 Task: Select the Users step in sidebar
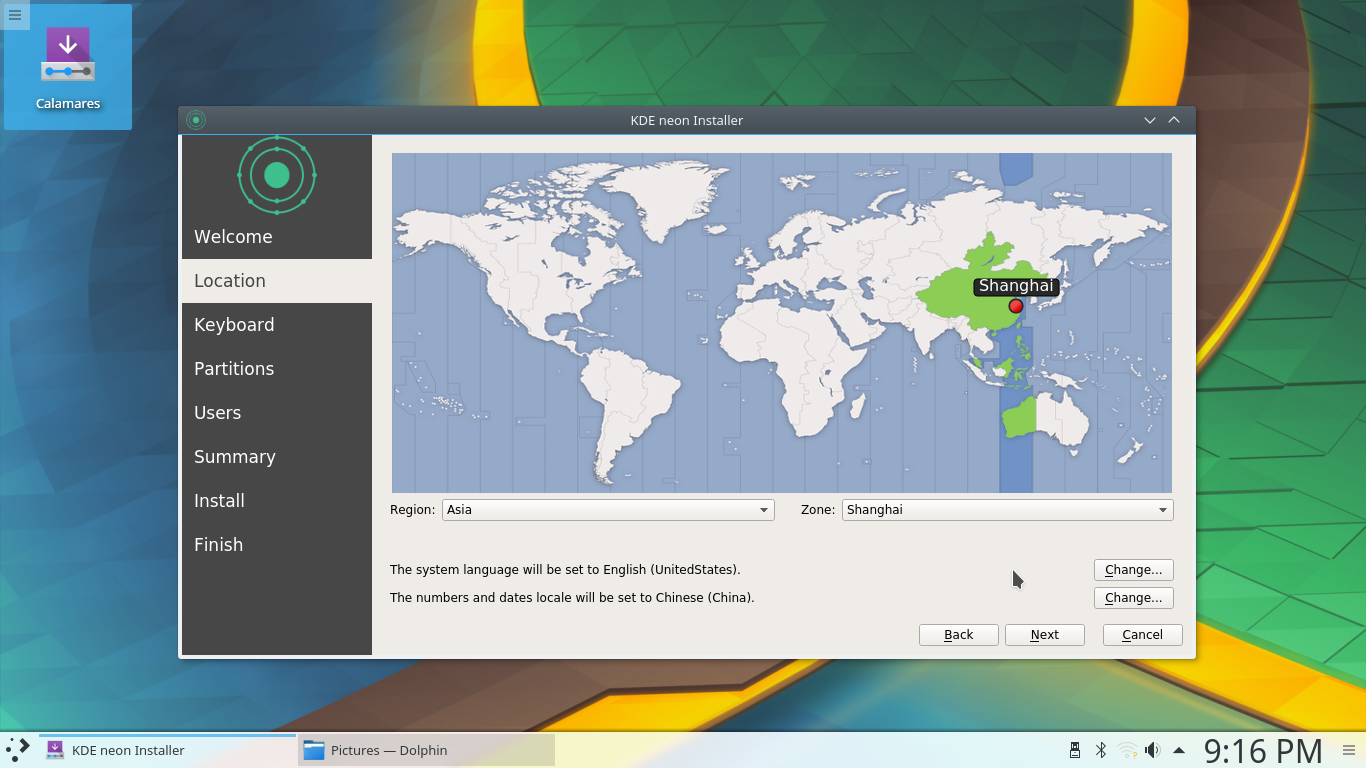[x=277, y=413]
